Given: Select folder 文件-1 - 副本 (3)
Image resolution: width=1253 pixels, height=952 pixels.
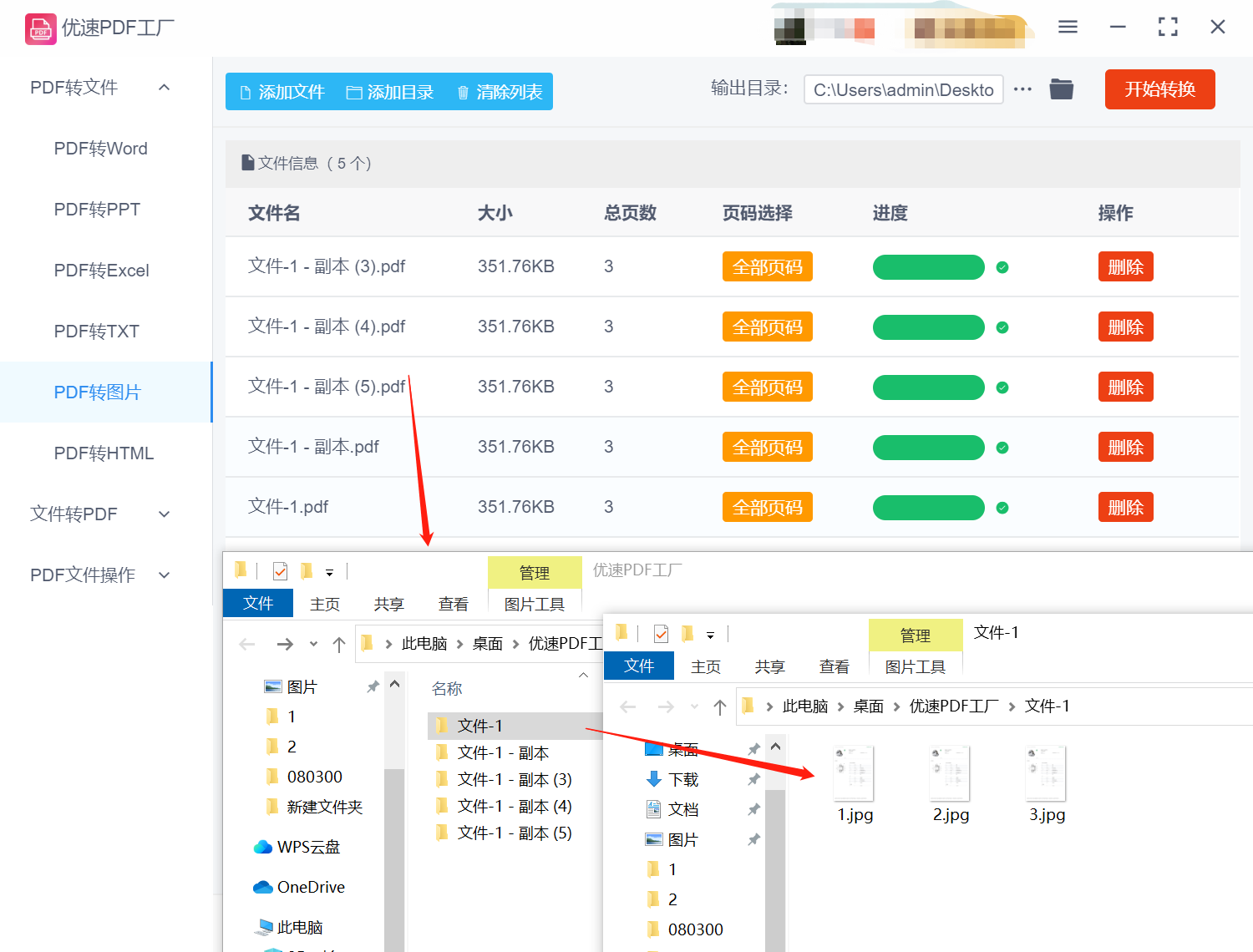Looking at the screenshot, I should pyautogui.click(x=514, y=779).
